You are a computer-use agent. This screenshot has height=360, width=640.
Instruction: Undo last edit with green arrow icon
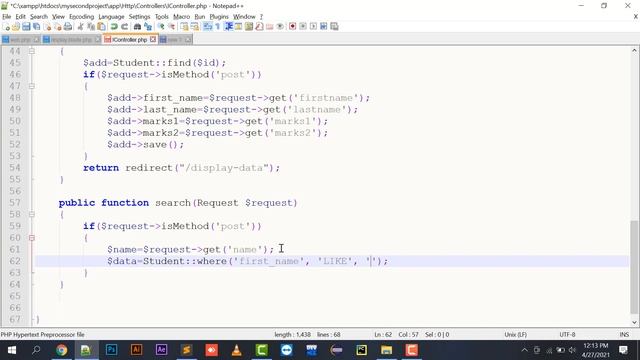[x=114, y=27]
